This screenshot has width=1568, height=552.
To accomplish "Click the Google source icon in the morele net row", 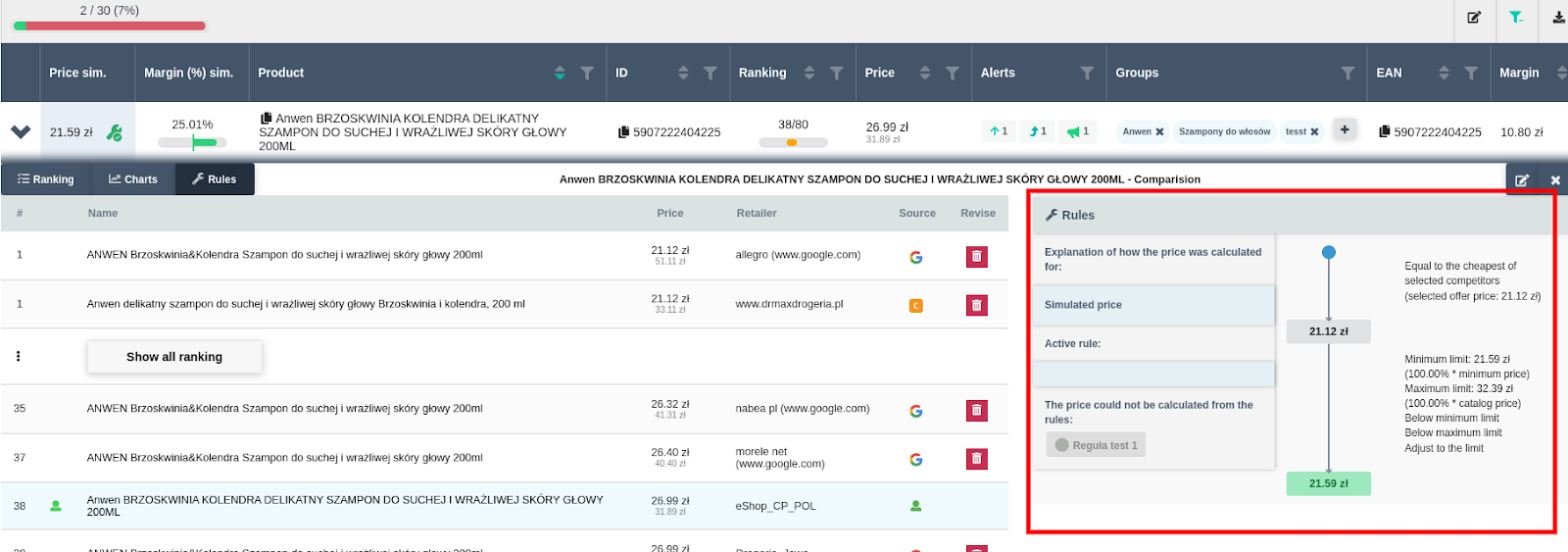I will pyautogui.click(x=916, y=459).
